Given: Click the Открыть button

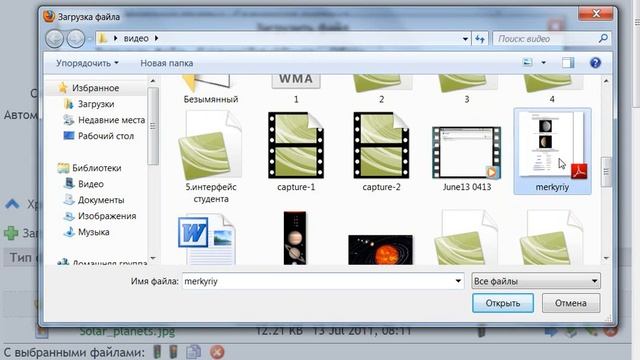Looking at the screenshot, I should pyautogui.click(x=503, y=303).
